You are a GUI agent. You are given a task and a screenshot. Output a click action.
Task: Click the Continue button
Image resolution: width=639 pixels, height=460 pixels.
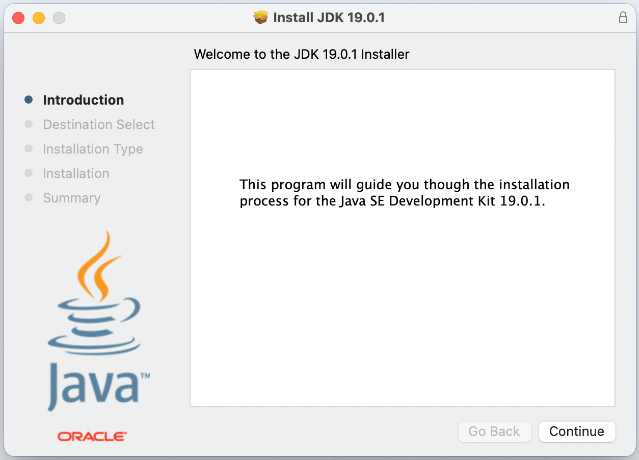click(577, 431)
